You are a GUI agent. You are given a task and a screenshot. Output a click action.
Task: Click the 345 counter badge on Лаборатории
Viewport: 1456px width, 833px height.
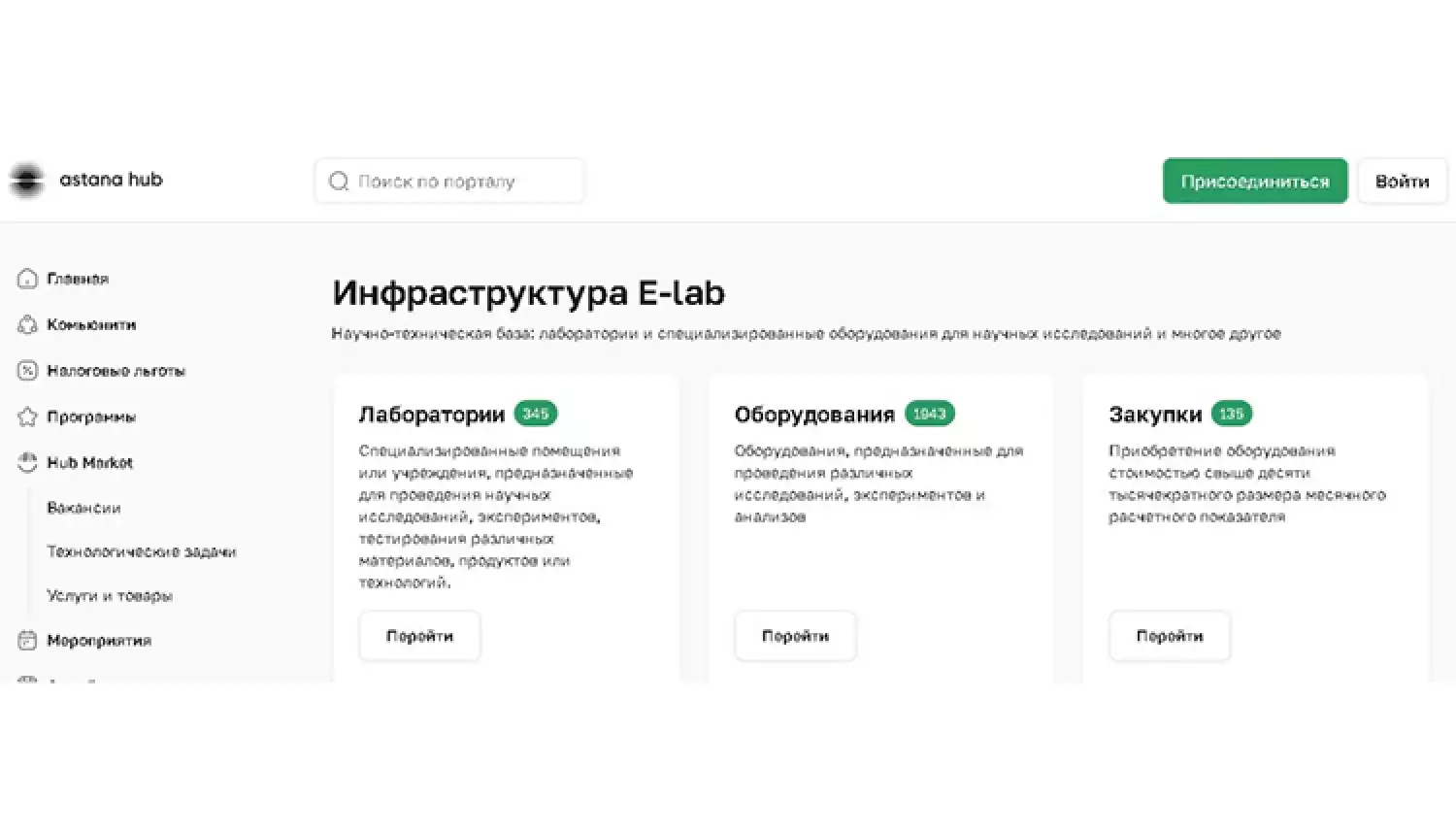535,414
